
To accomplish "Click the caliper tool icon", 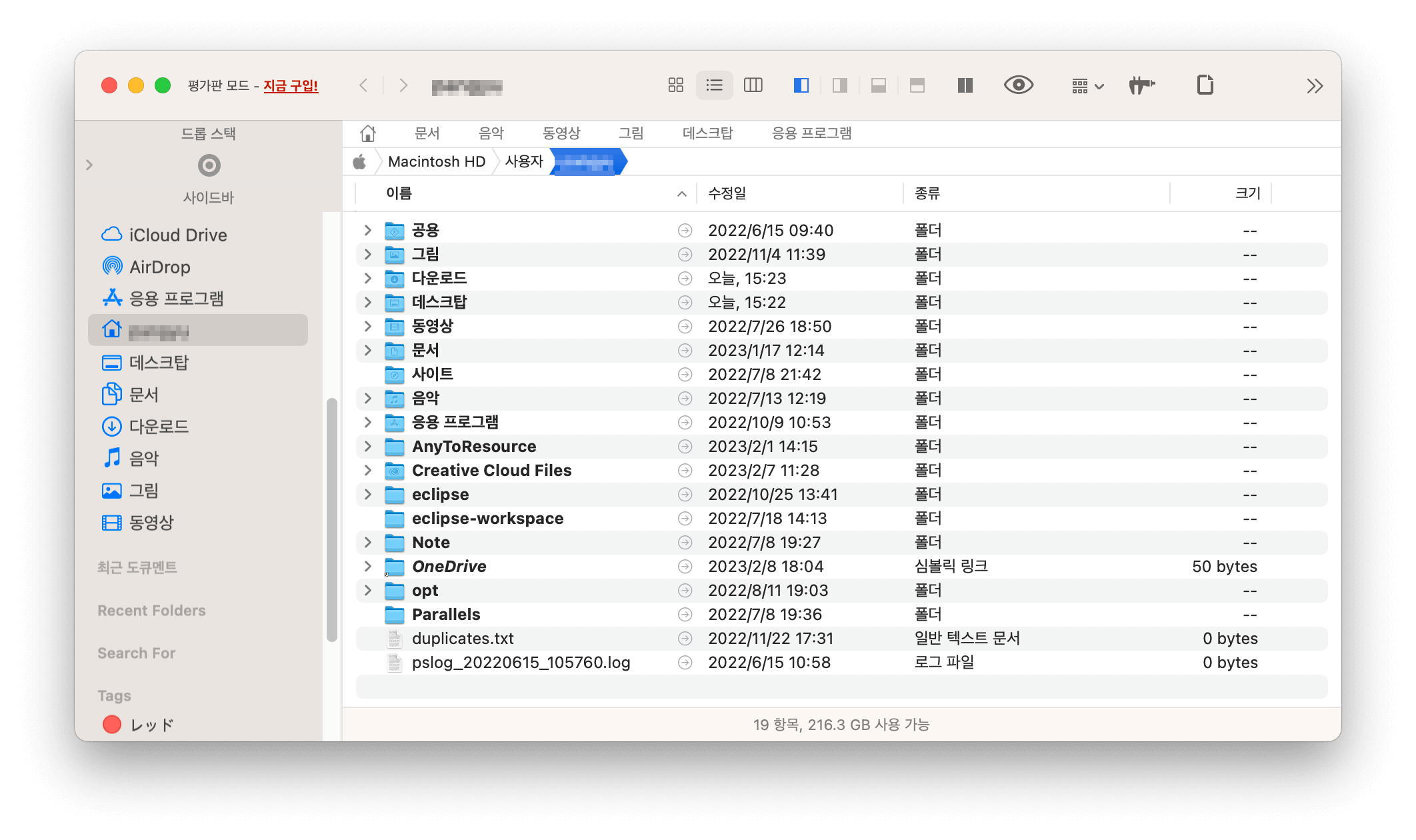I will point(1142,85).
